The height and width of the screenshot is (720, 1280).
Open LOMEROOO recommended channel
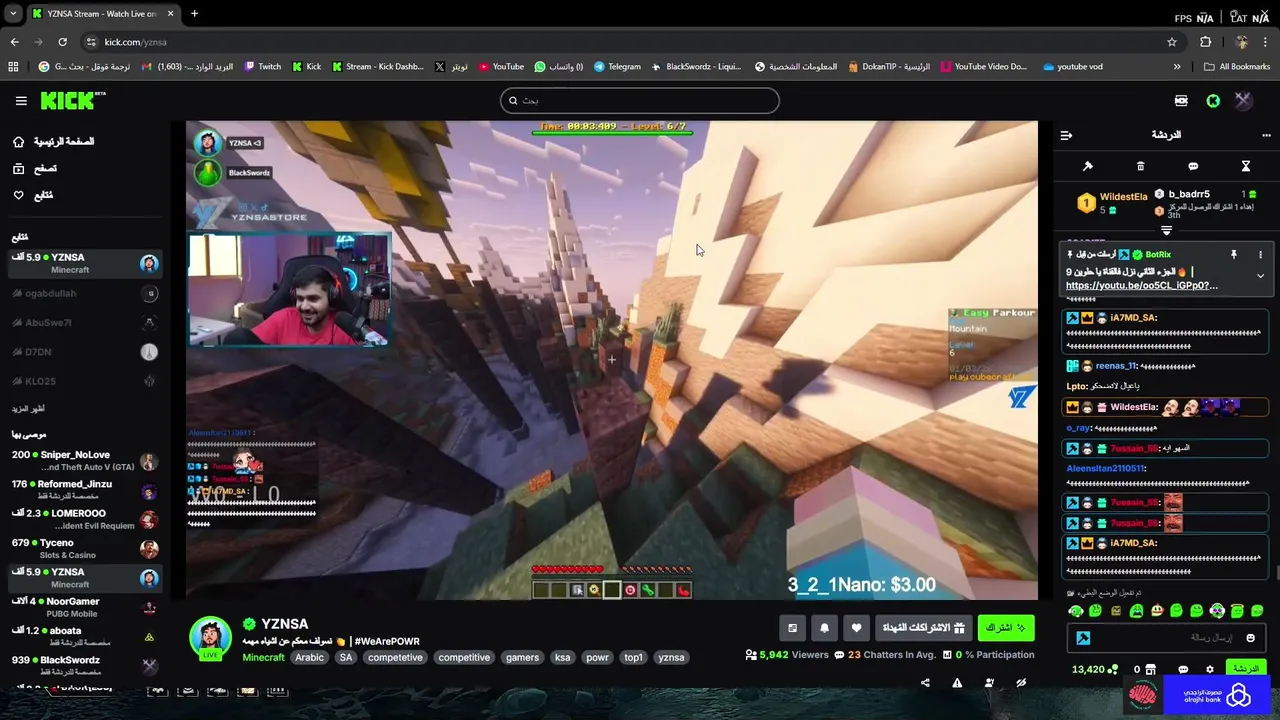pos(85,519)
